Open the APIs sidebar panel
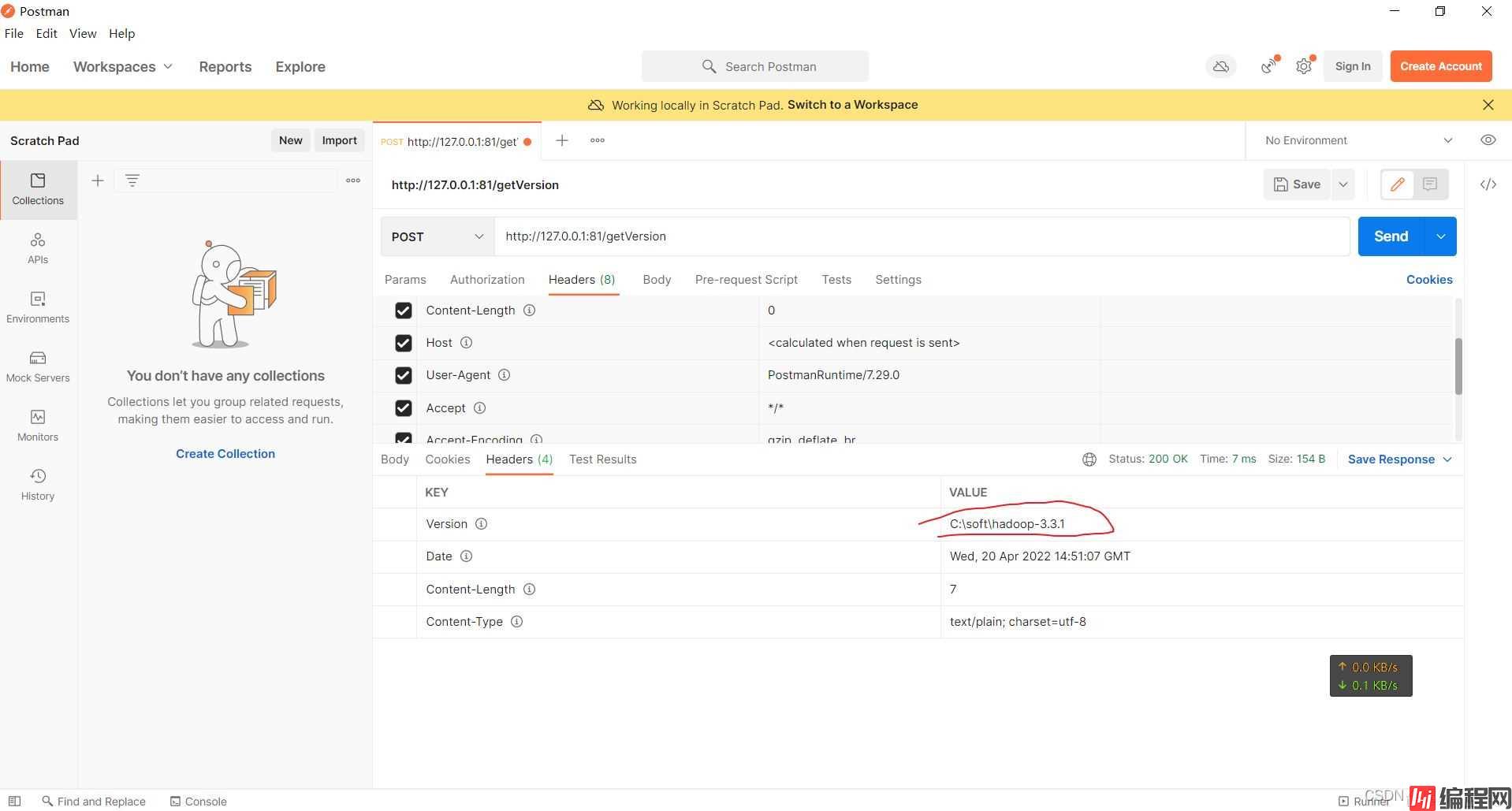The width and height of the screenshot is (1512, 811). (38, 248)
